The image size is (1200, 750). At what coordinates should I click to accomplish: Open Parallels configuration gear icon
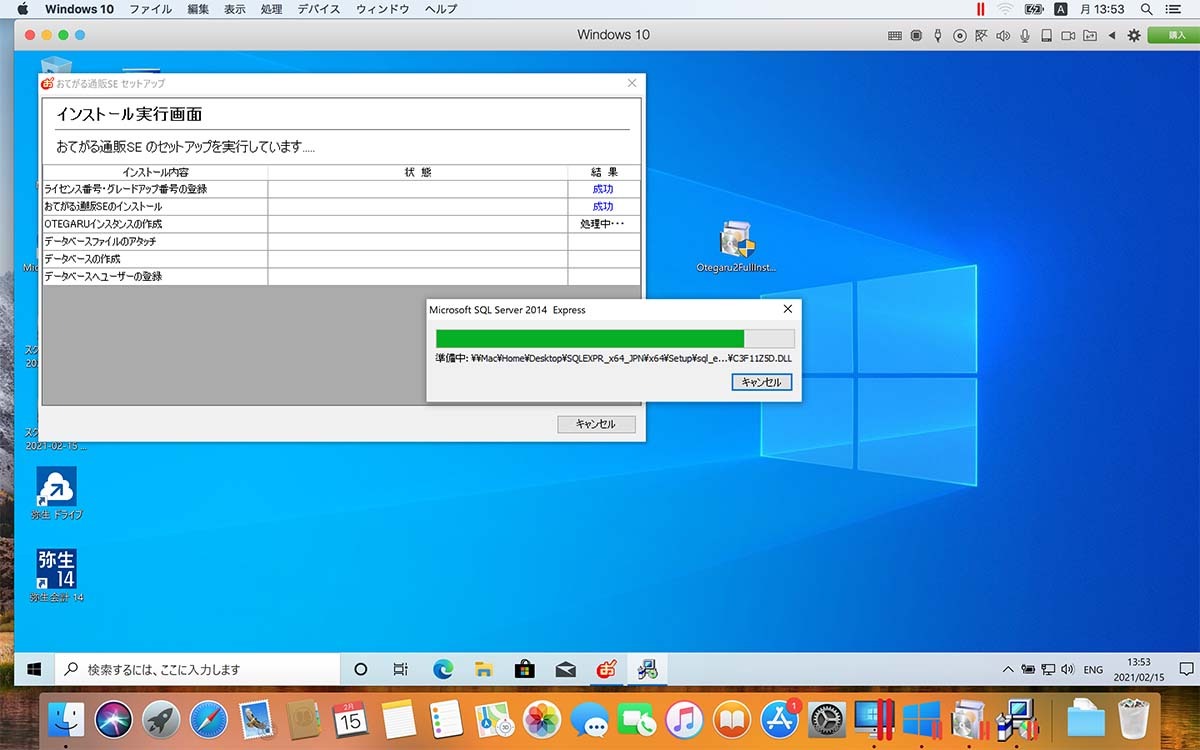1134,35
